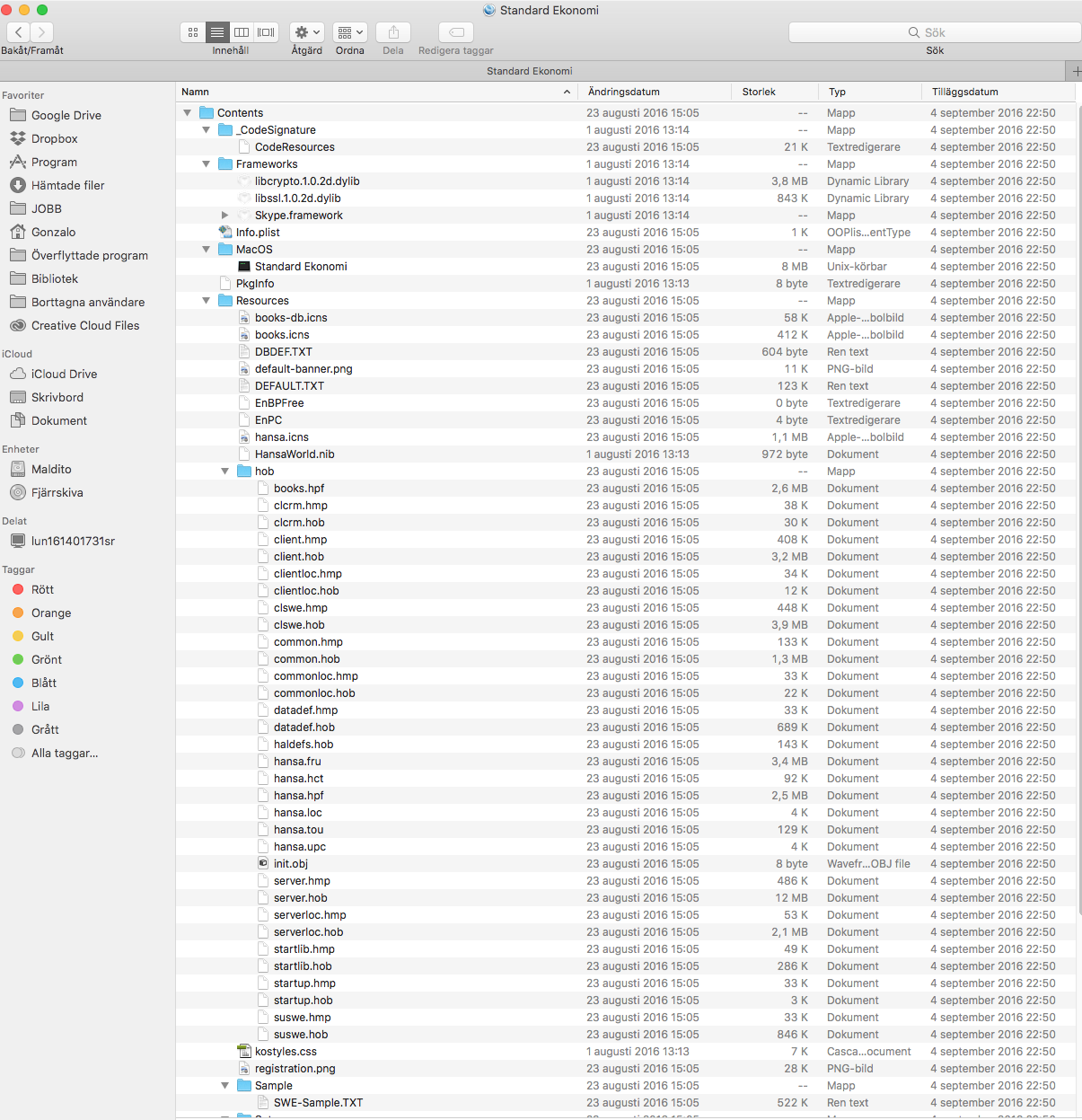
Task: Collapse the Sample folder
Action: tap(225, 1086)
